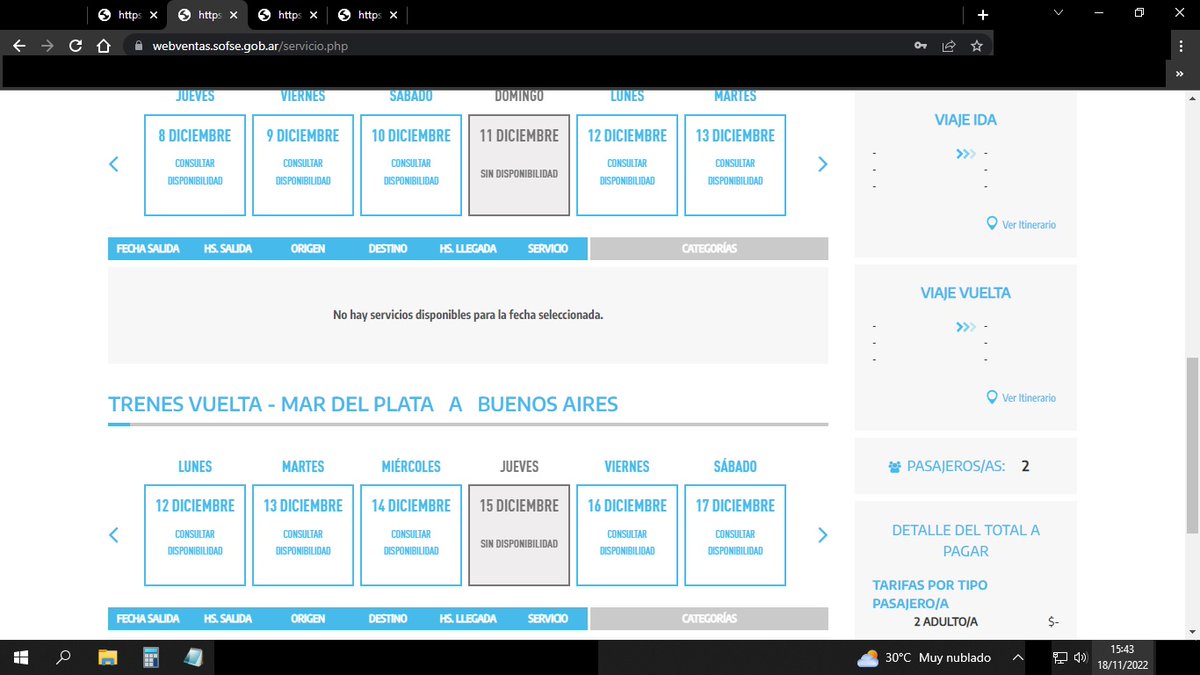Select 13 Diciembre outbound date card under Martes

click(x=735, y=165)
